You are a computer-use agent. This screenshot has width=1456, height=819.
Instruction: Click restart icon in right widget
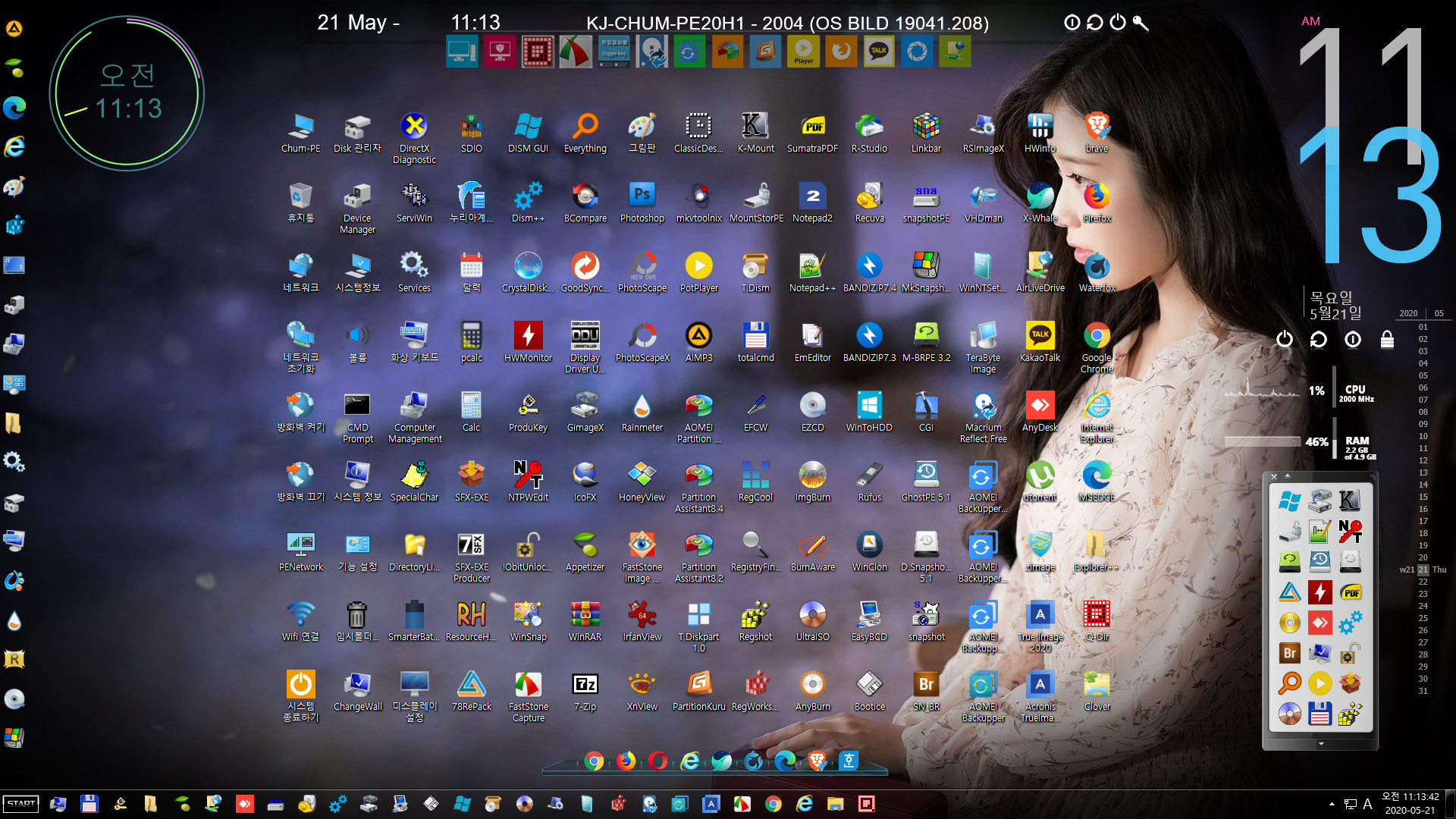click(1319, 339)
